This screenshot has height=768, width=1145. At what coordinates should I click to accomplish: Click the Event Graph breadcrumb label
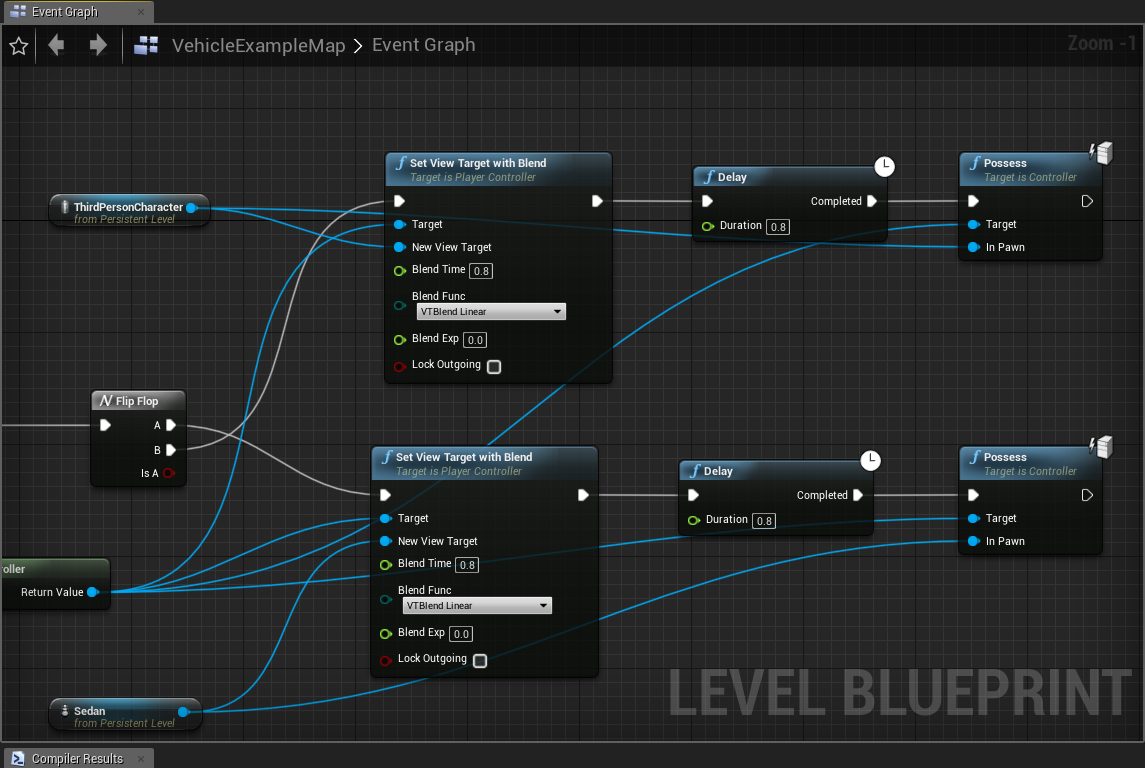tap(423, 45)
